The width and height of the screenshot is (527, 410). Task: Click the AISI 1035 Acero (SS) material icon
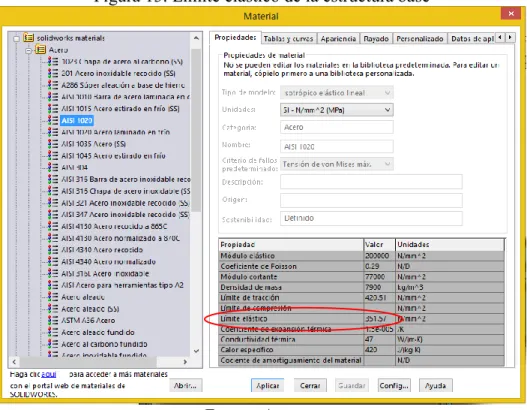click(53, 144)
